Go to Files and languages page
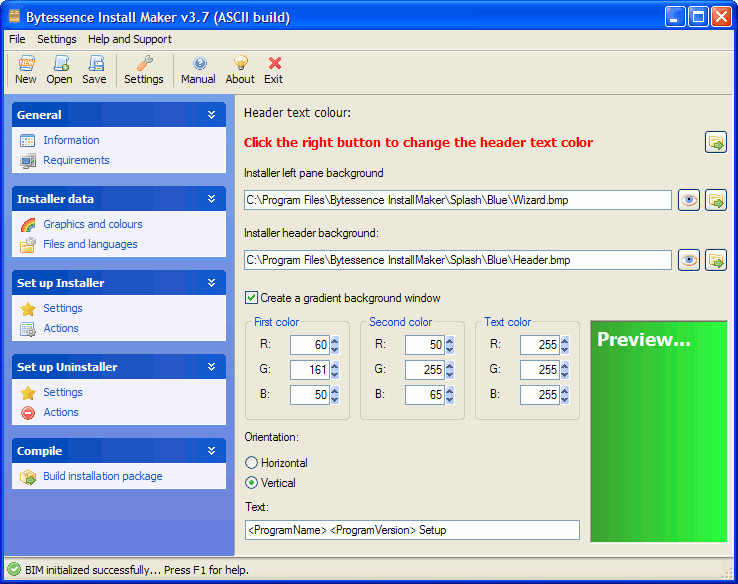 [x=90, y=245]
